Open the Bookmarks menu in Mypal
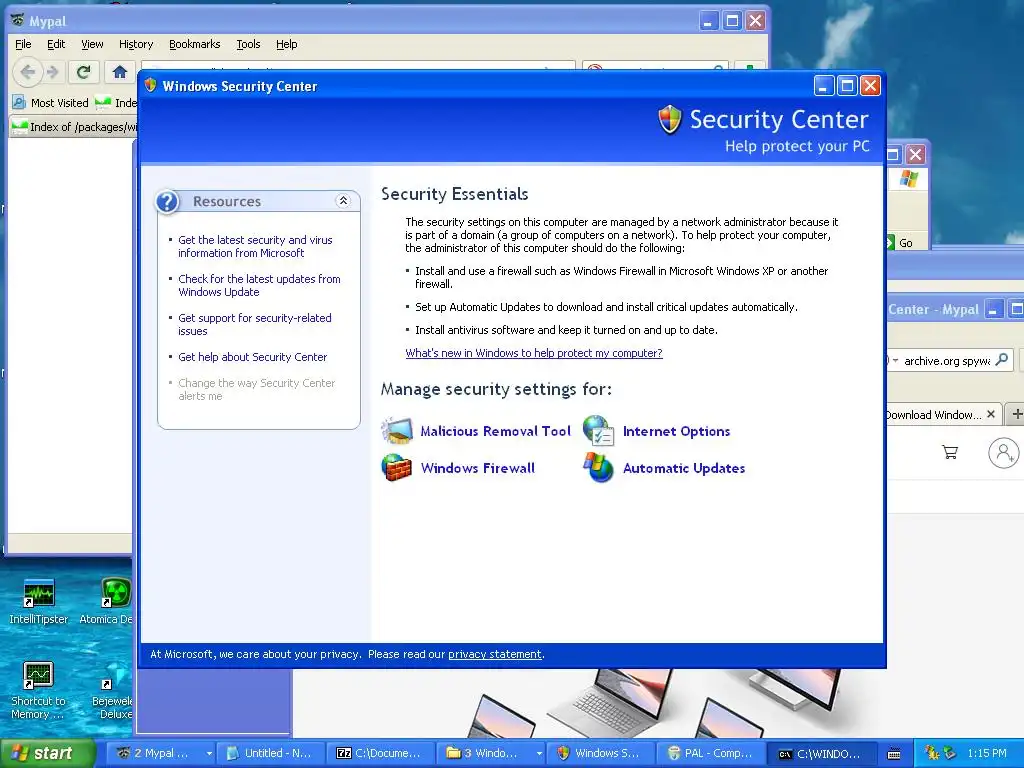The width and height of the screenshot is (1024, 768). 195,44
